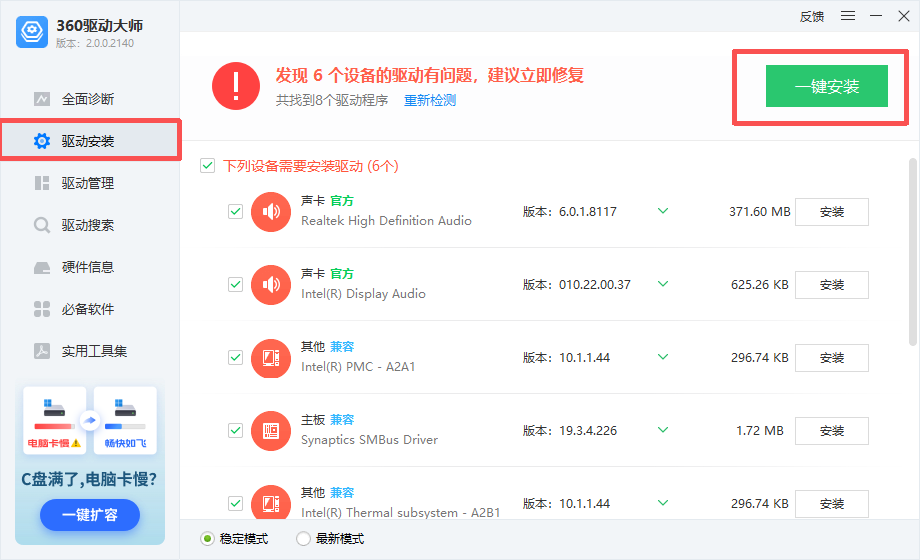Open the 实用工具集 section

point(90,351)
